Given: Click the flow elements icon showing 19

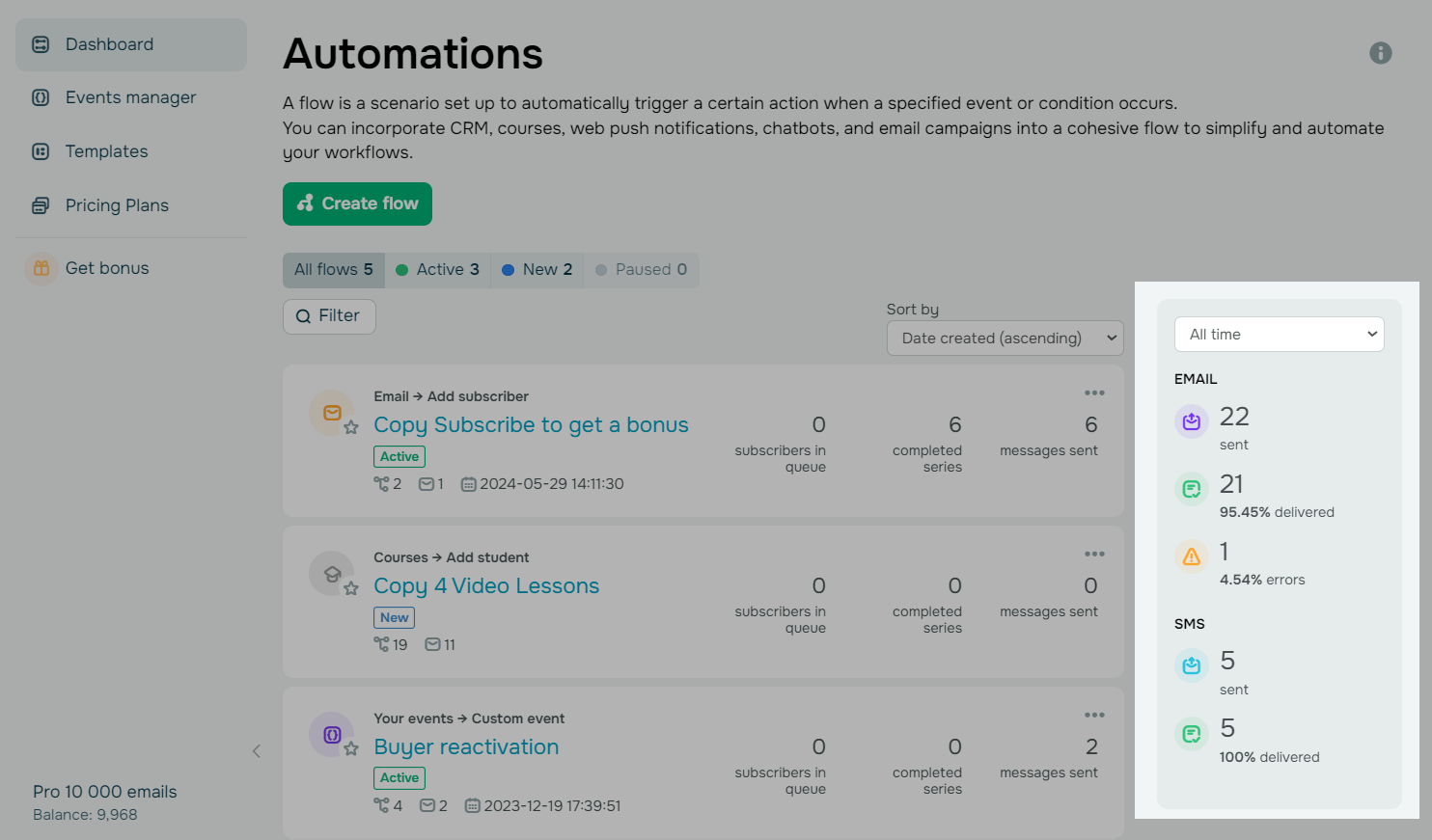Looking at the screenshot, I should [x=382, y=645].
